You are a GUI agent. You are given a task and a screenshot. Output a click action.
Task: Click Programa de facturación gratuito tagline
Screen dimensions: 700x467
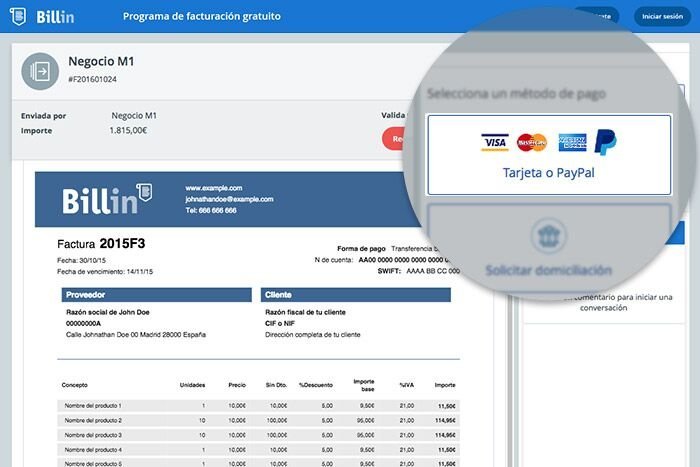pos(202,17)
